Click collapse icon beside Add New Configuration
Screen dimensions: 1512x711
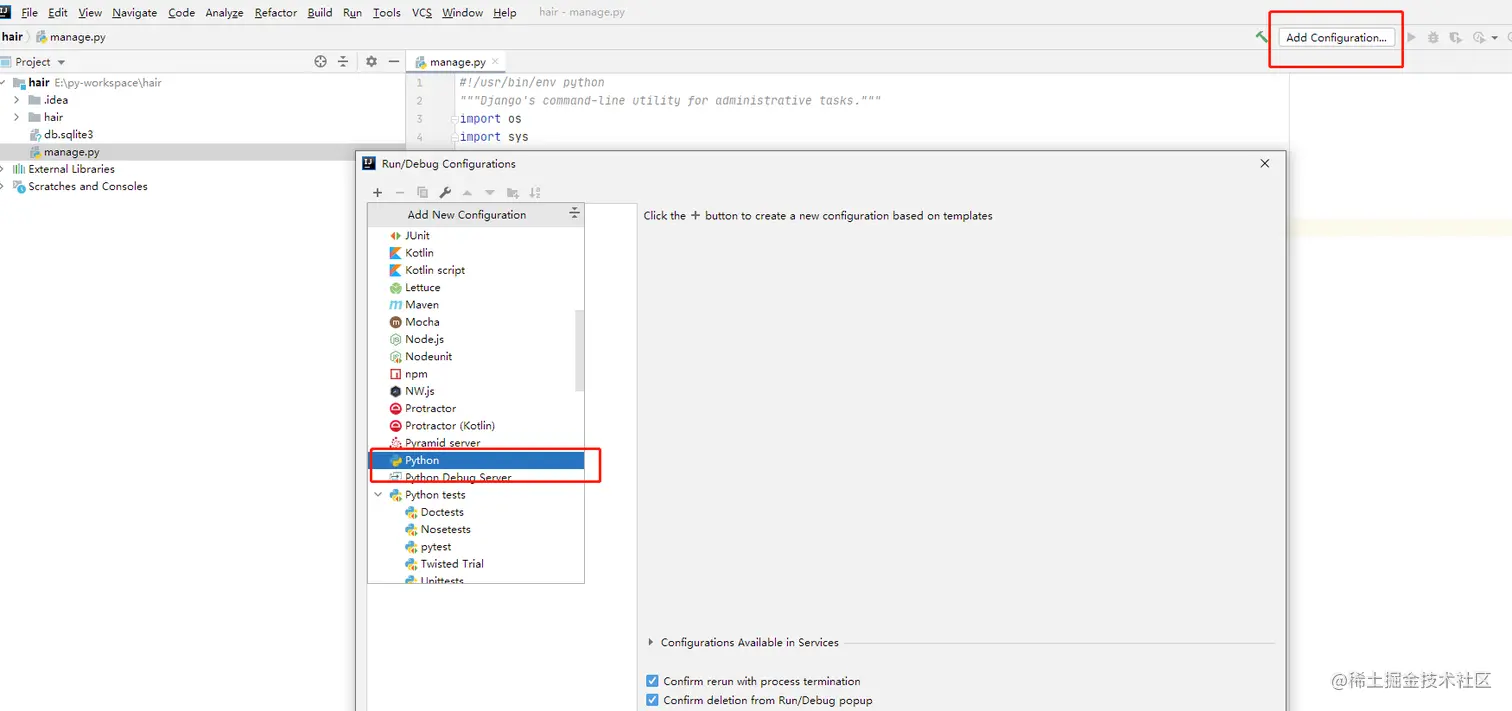[574, 214]
